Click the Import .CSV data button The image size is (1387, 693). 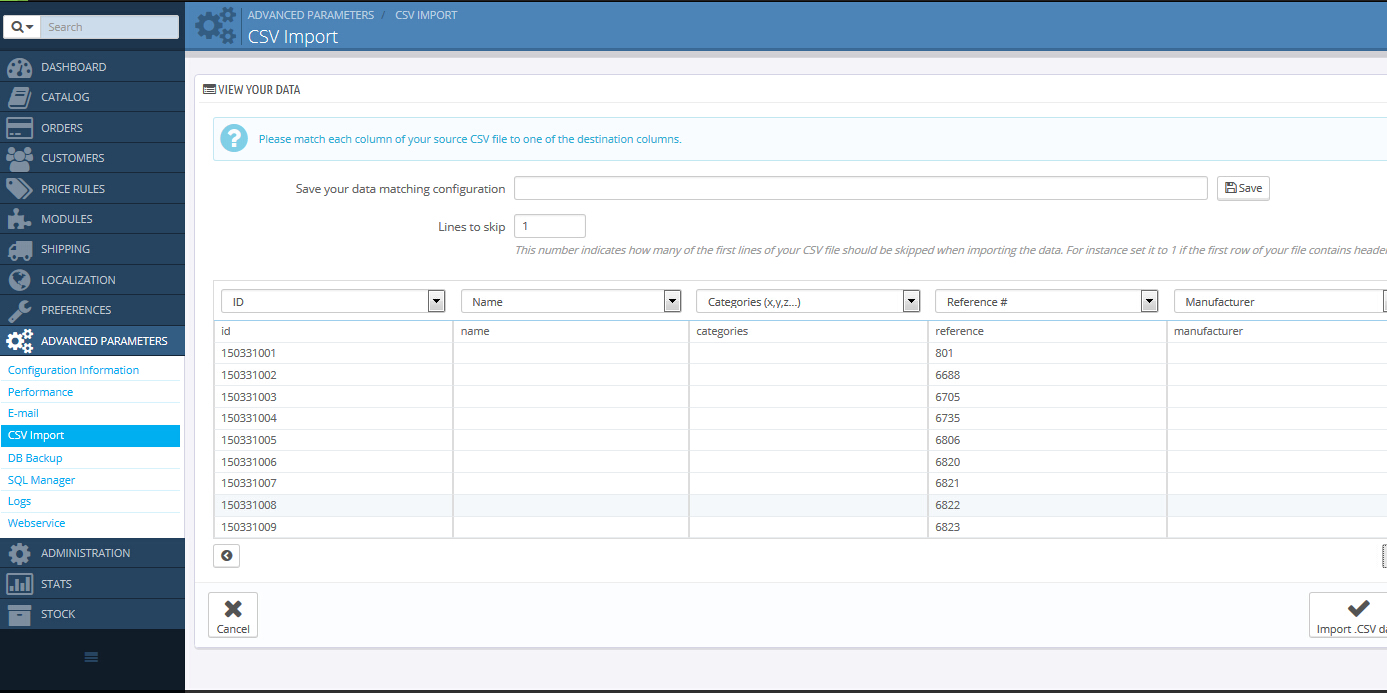point(1348,615)
